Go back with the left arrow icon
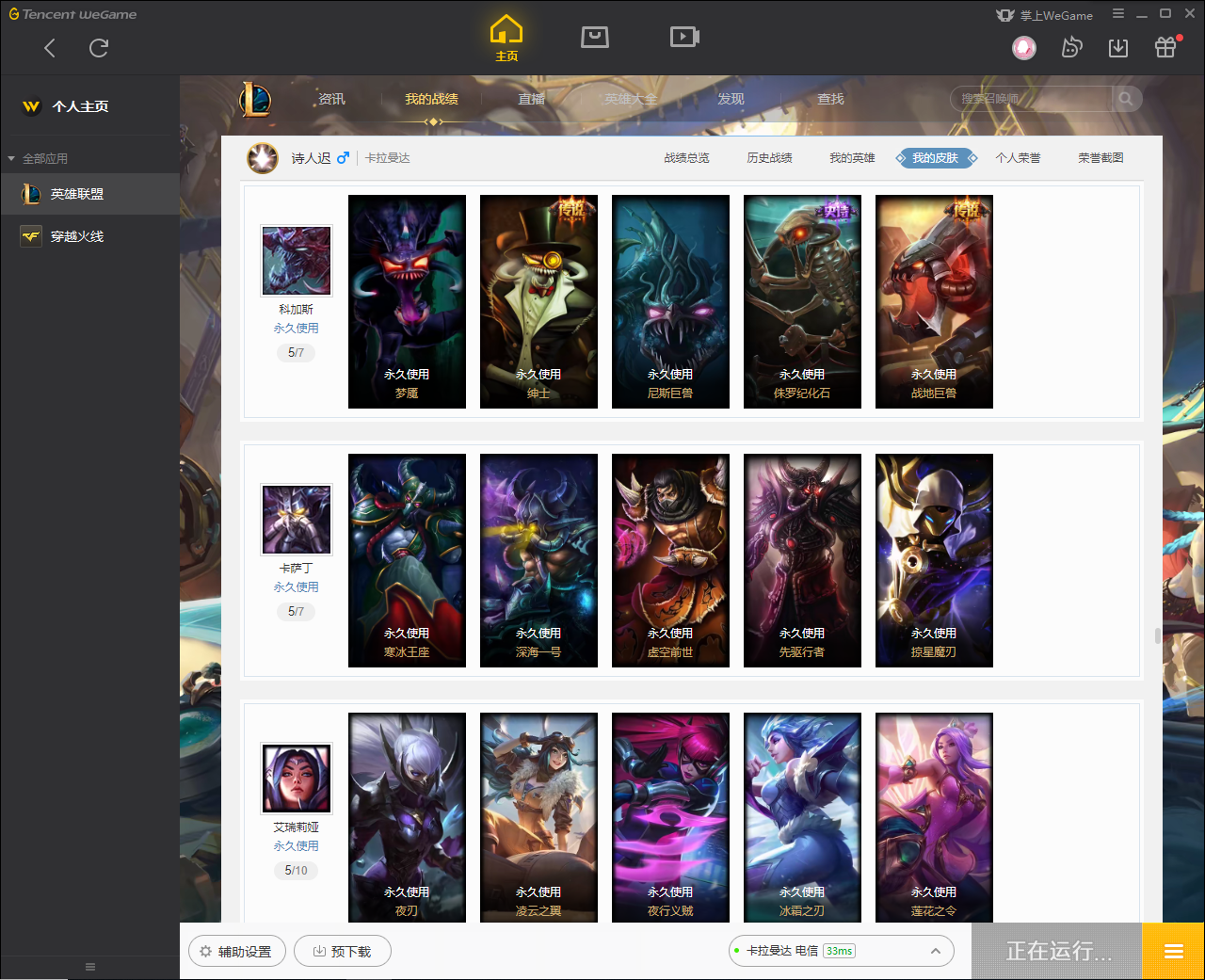This screenshot has width=1205, height=980. click(x=50, y=48)
